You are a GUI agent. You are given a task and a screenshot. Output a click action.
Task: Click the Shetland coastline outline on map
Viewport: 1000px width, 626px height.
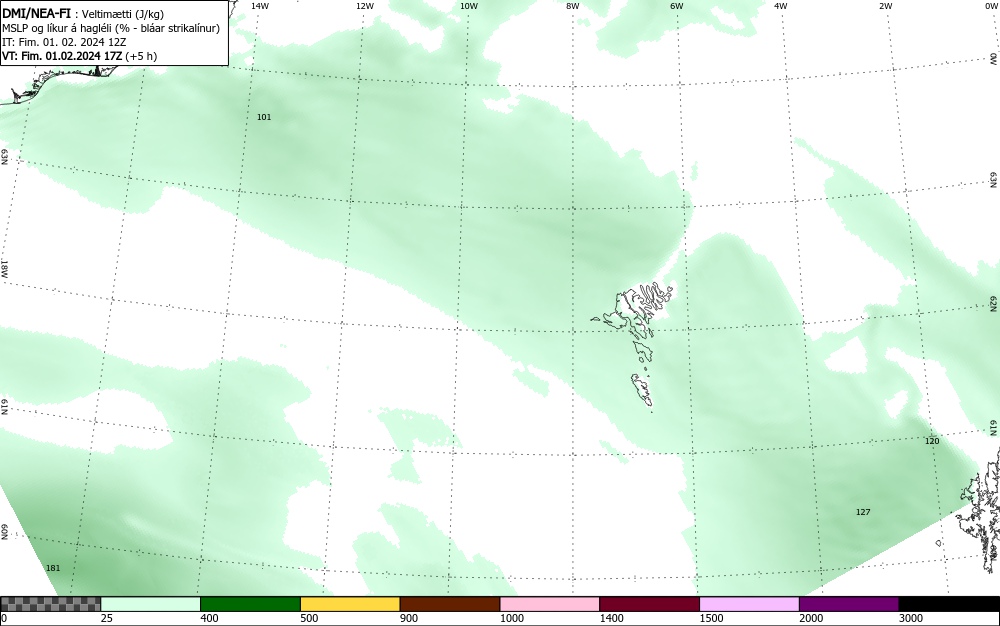coord(979,510)
